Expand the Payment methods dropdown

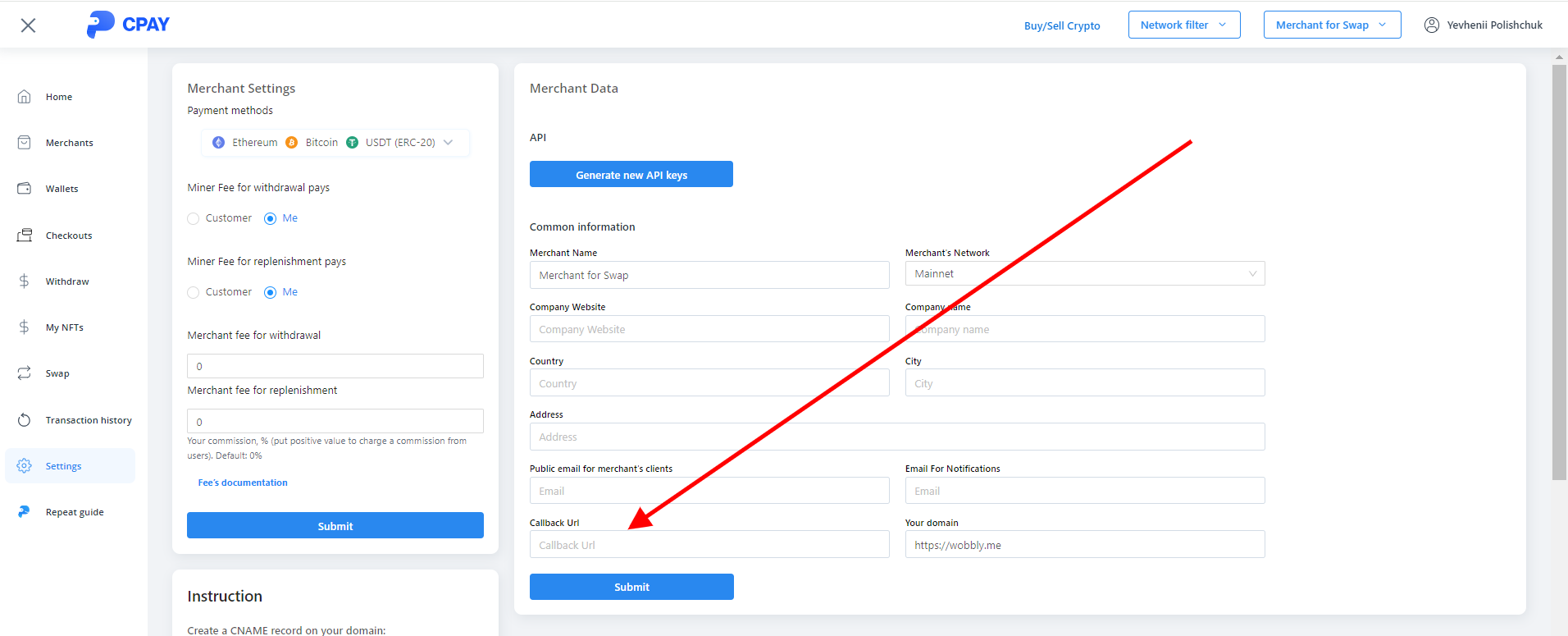[x=448, y=143]
